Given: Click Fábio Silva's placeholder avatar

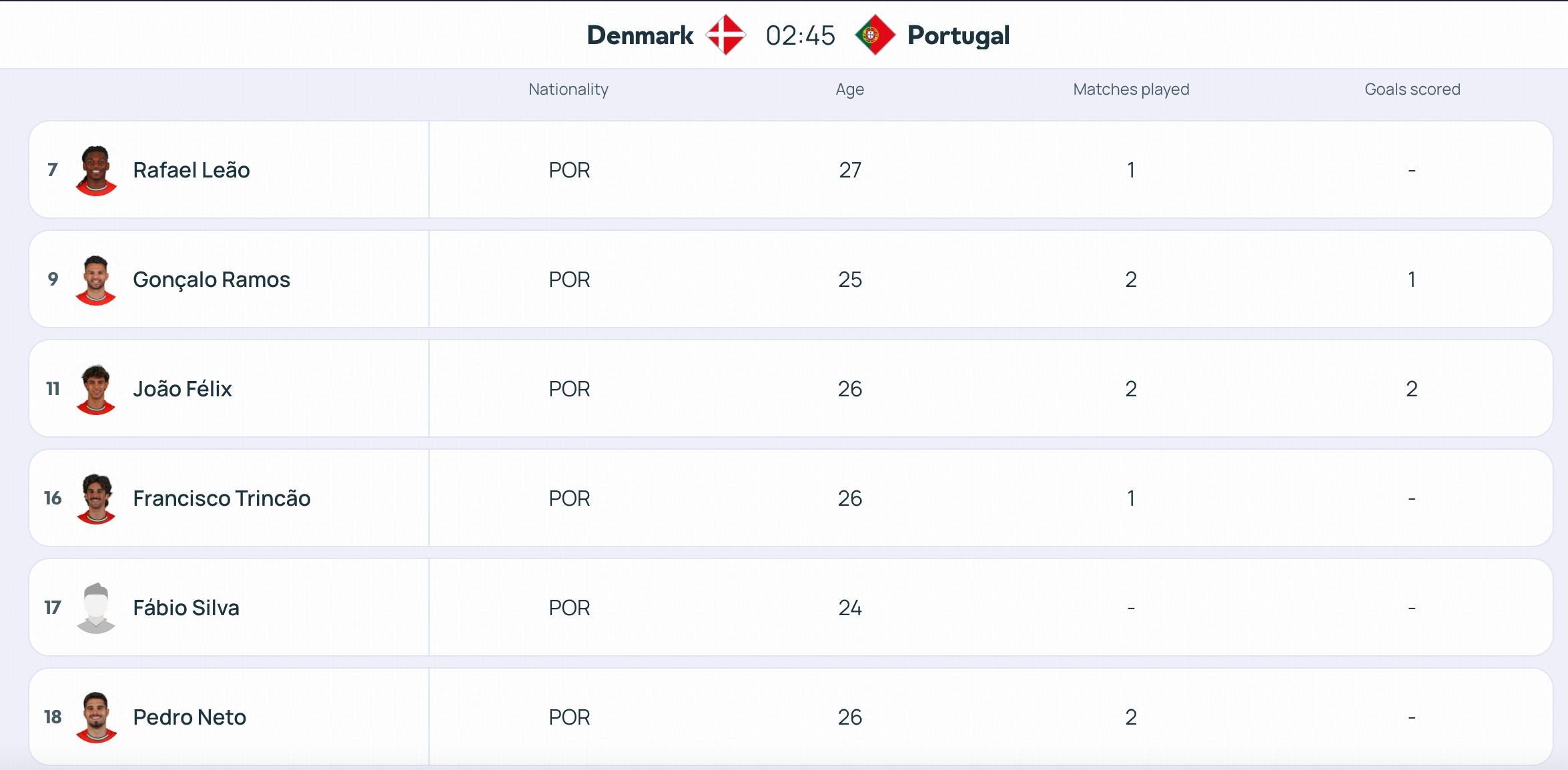Looking at the screenshot, I should (x=96, y=608).
